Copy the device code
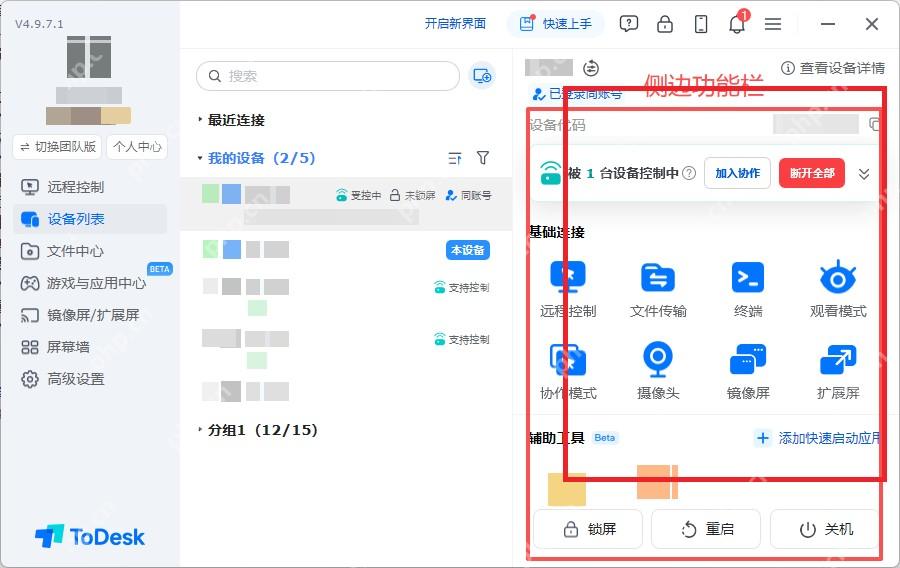 pyautogui.click(x=874, y=125)
